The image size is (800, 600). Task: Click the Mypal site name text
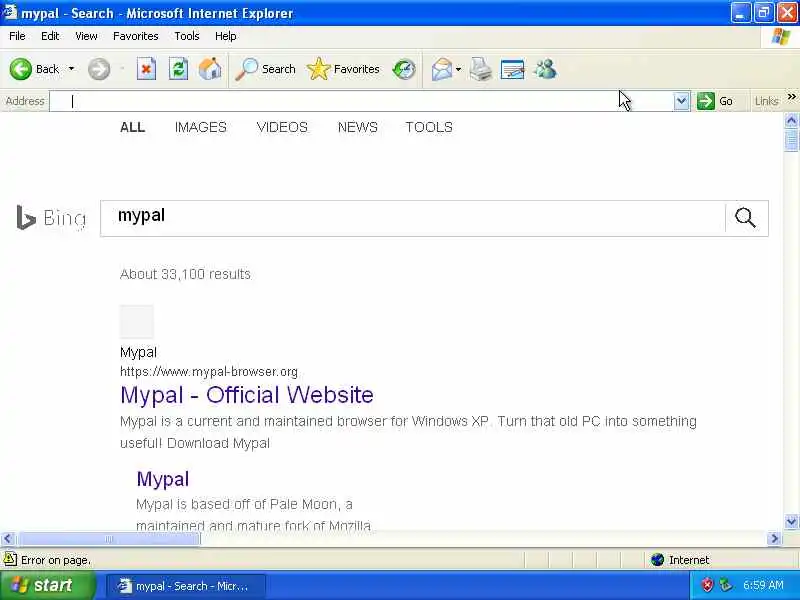[x=138, y=353]
